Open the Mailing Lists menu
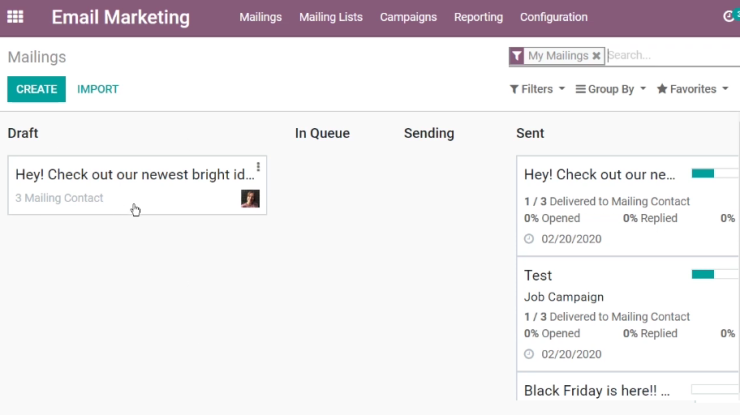Screen dimensions: 740x415 click(x=331, y=17)
